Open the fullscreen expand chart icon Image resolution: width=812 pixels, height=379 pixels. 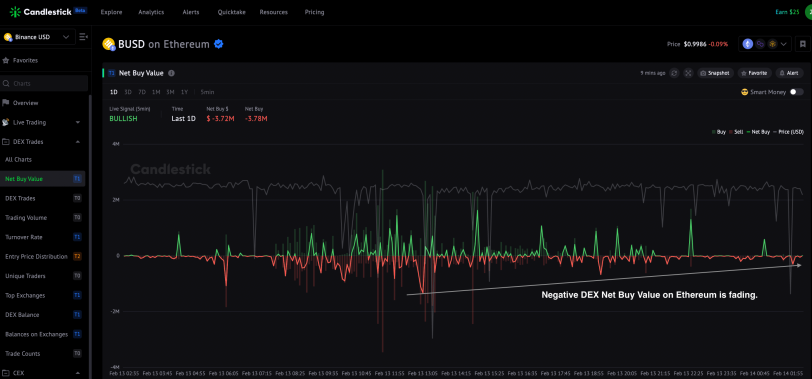coord(688,73)
